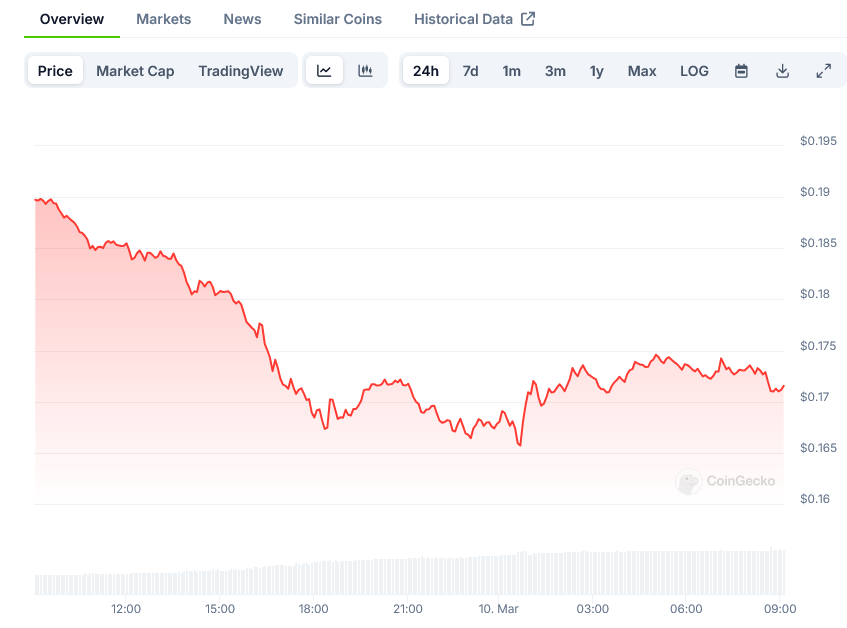Click the $0.16 price axis label
Screen dimensions: 847x628
815,498
